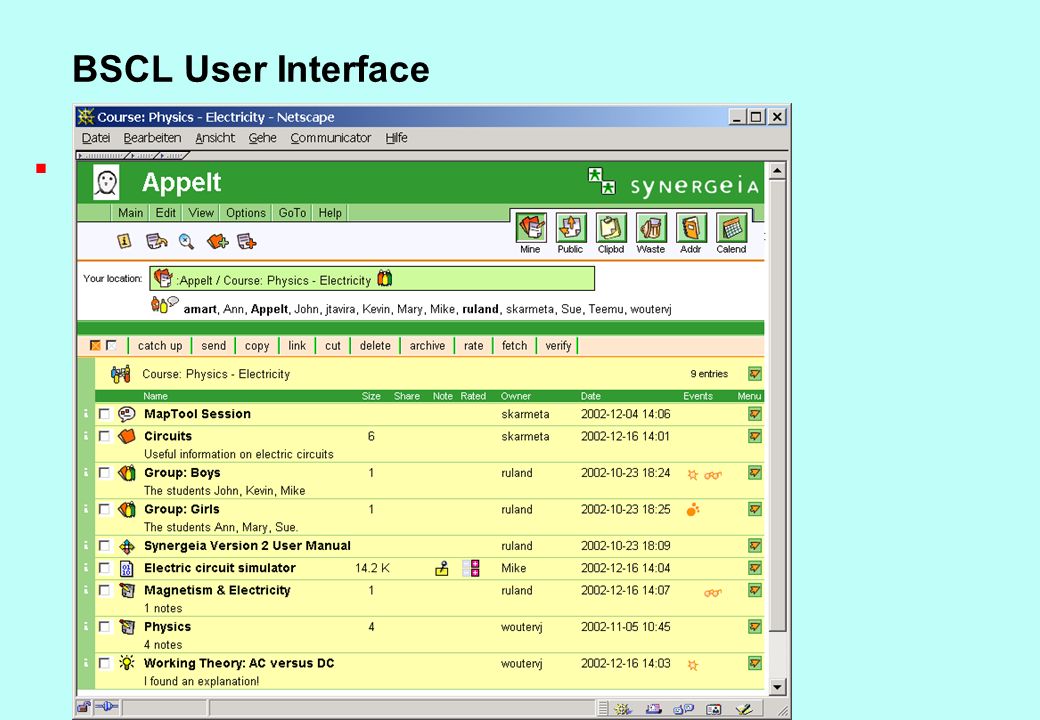
Task: Click the MapTool Session speech bubble icon
Action: click(x=127, y=414)
